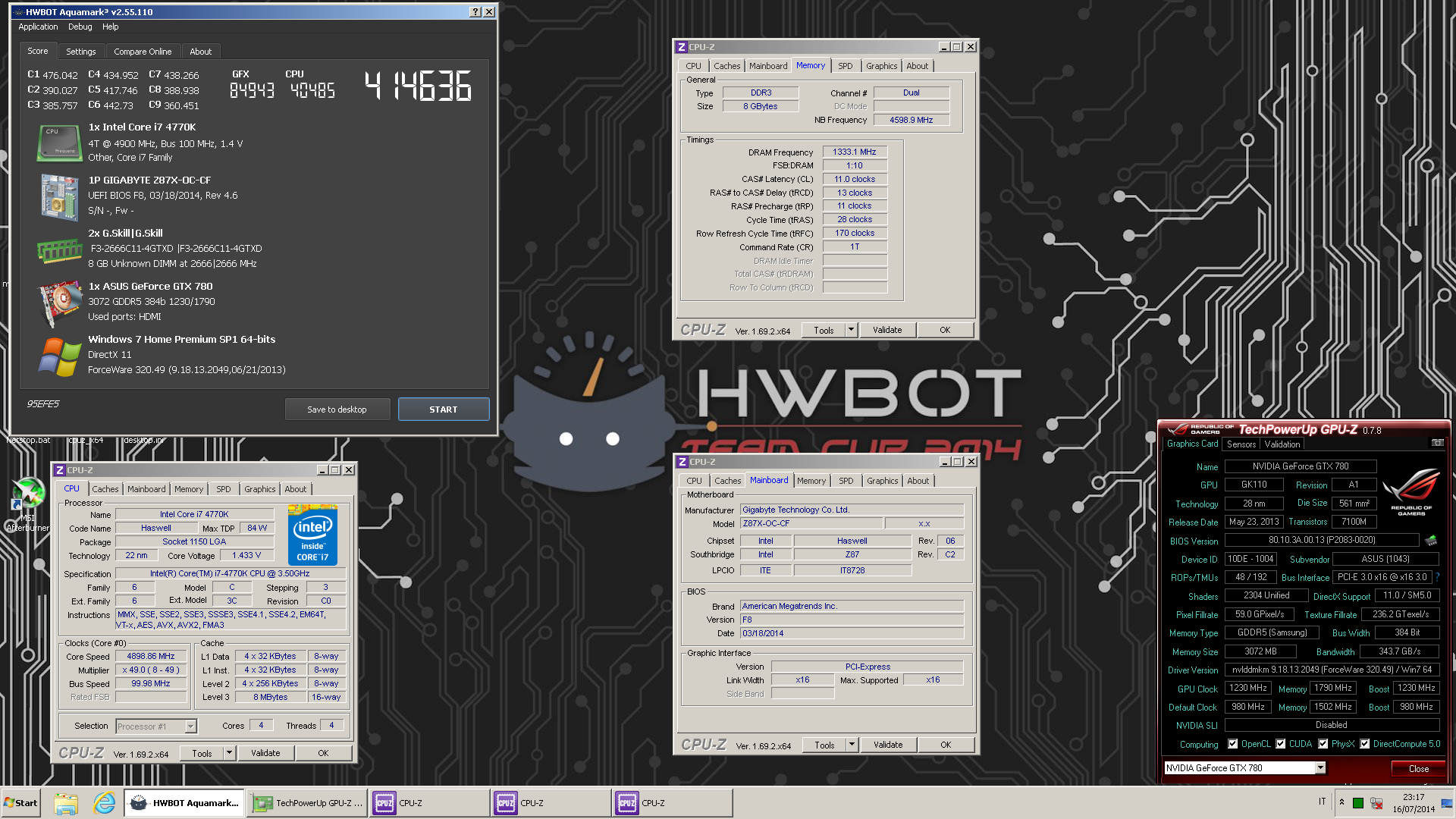Launch Internet Explorer from the taskbar

(x=104, y=803)
